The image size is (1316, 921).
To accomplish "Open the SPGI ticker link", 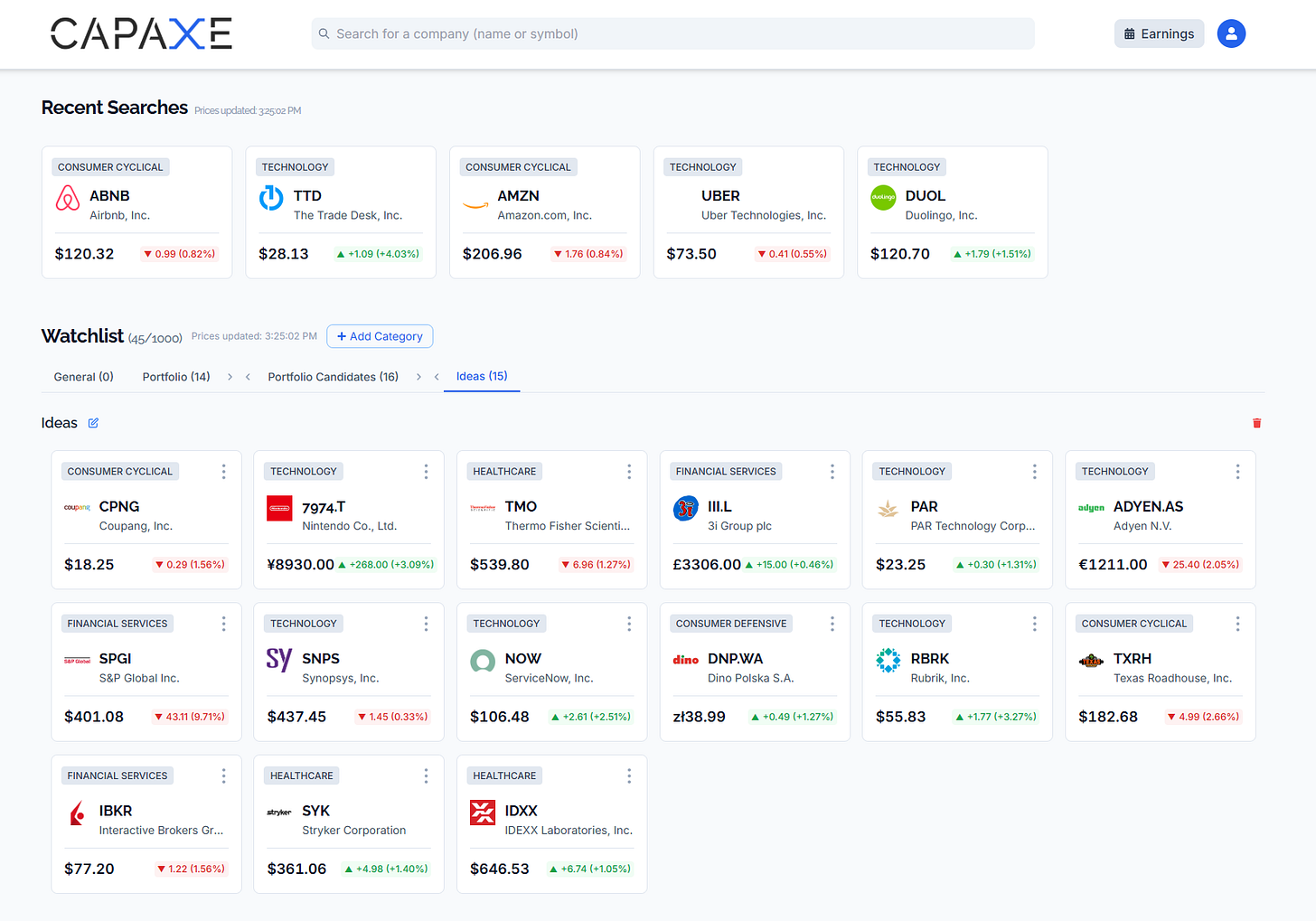I will tap(116, 658).
